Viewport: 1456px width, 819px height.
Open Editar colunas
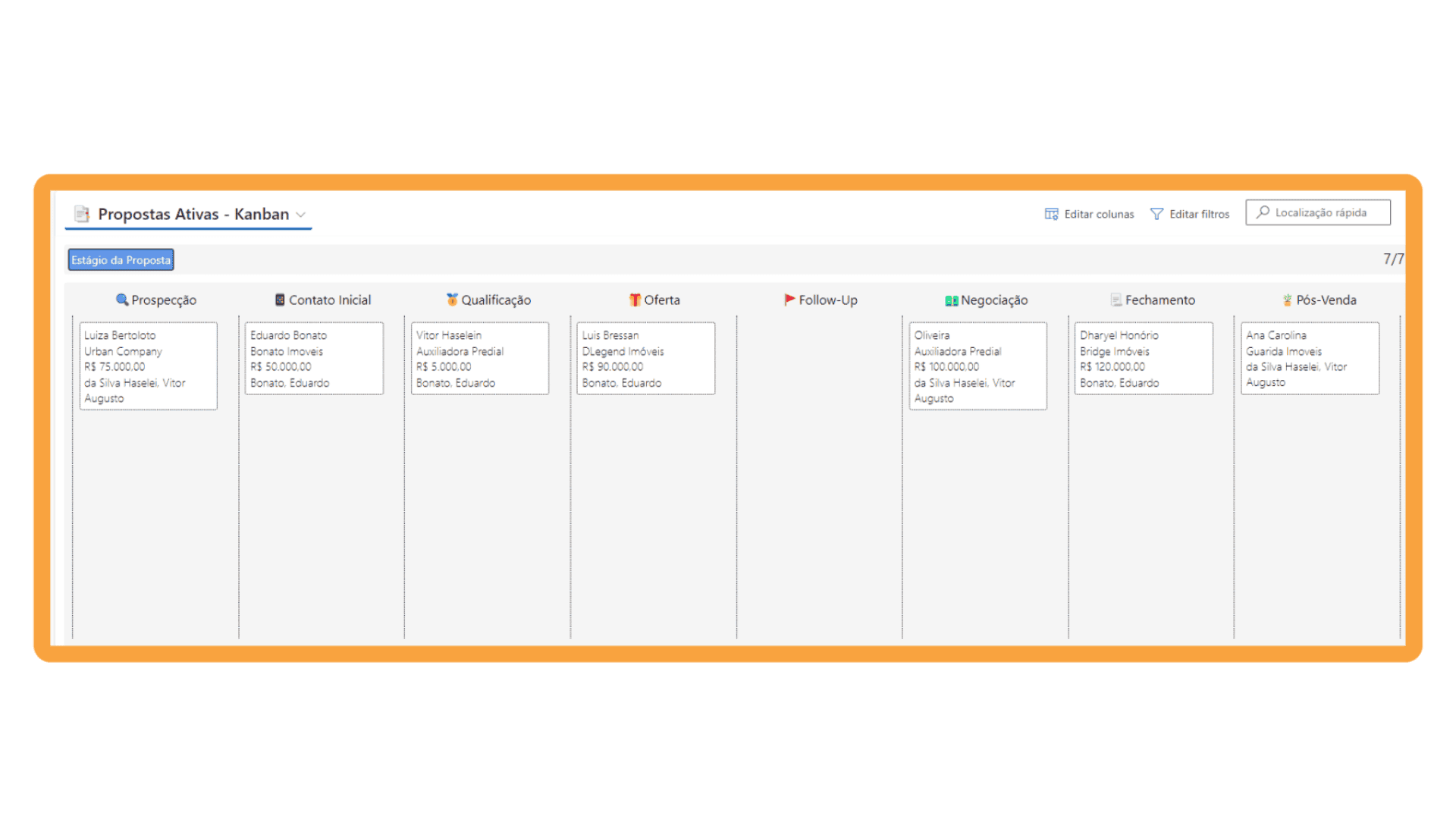coord(1090,214)
